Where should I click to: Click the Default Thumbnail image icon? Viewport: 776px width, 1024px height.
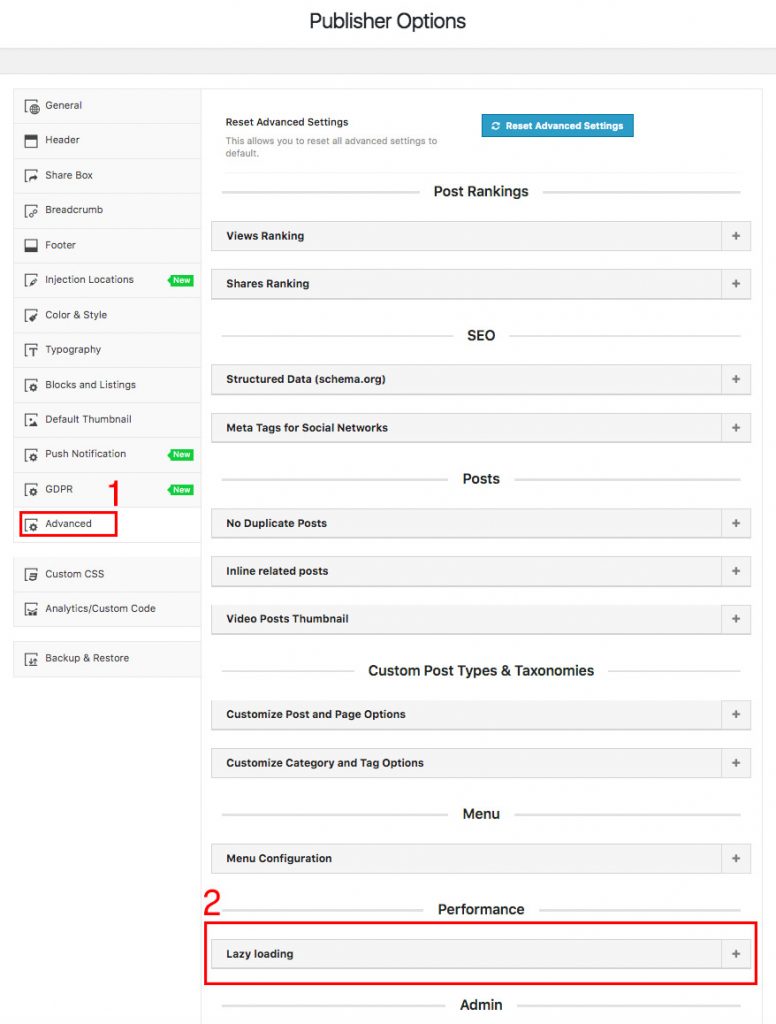point(31,420)
